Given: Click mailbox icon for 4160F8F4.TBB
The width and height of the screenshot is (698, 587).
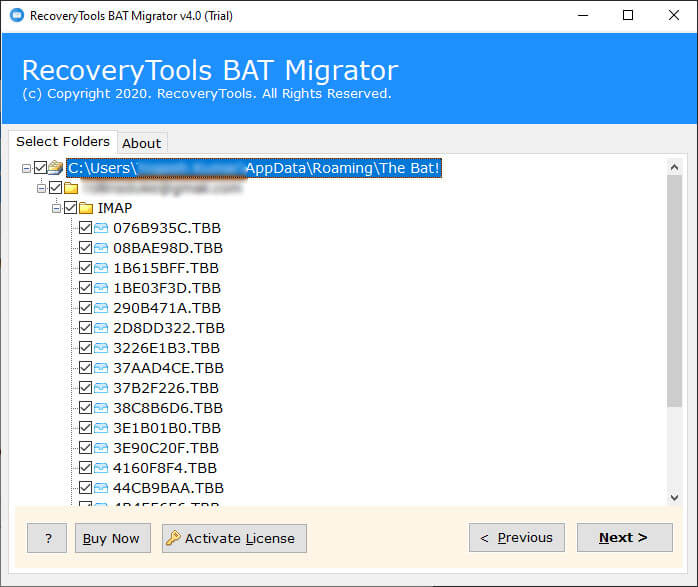Looking at the screenshot, I should 101,469.
